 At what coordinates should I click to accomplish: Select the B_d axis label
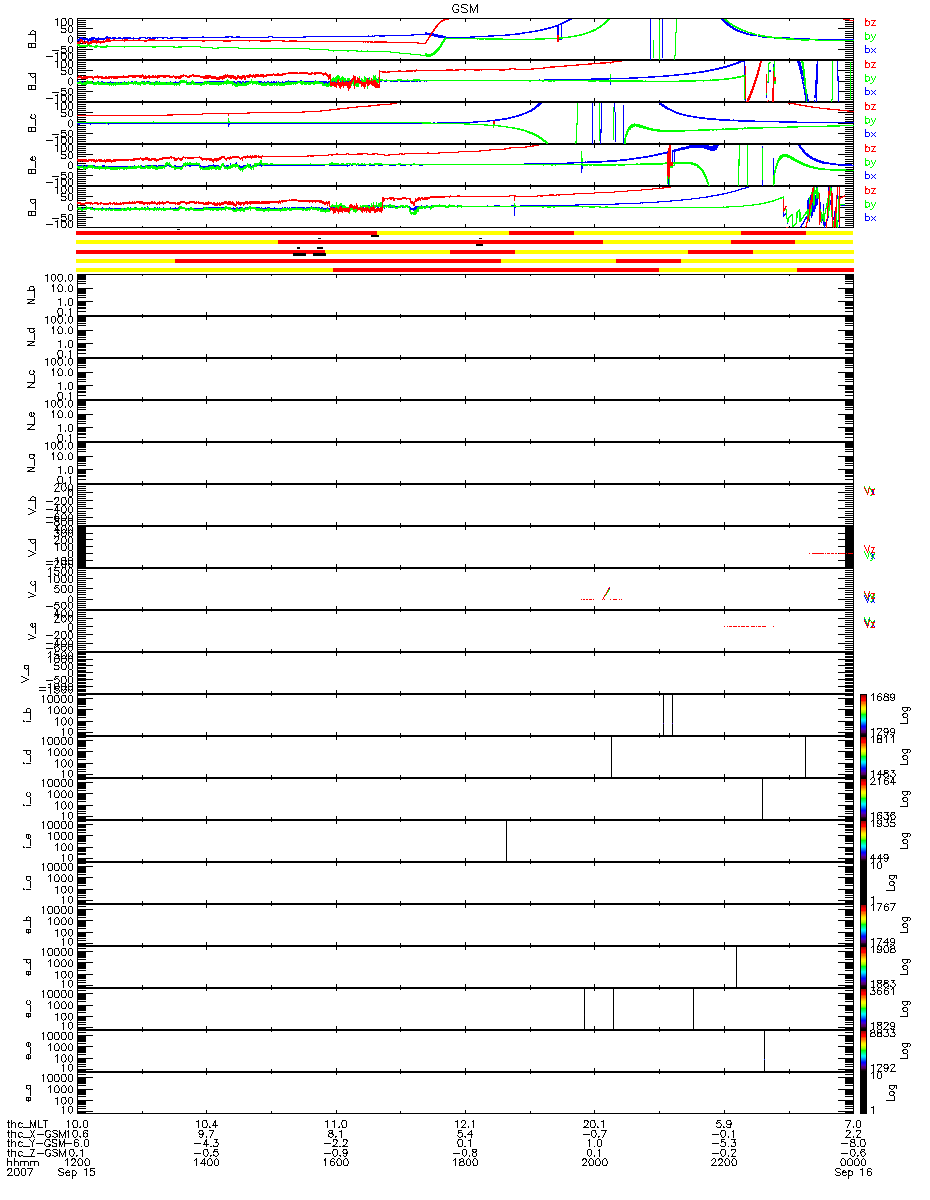(x=32, y=80)
